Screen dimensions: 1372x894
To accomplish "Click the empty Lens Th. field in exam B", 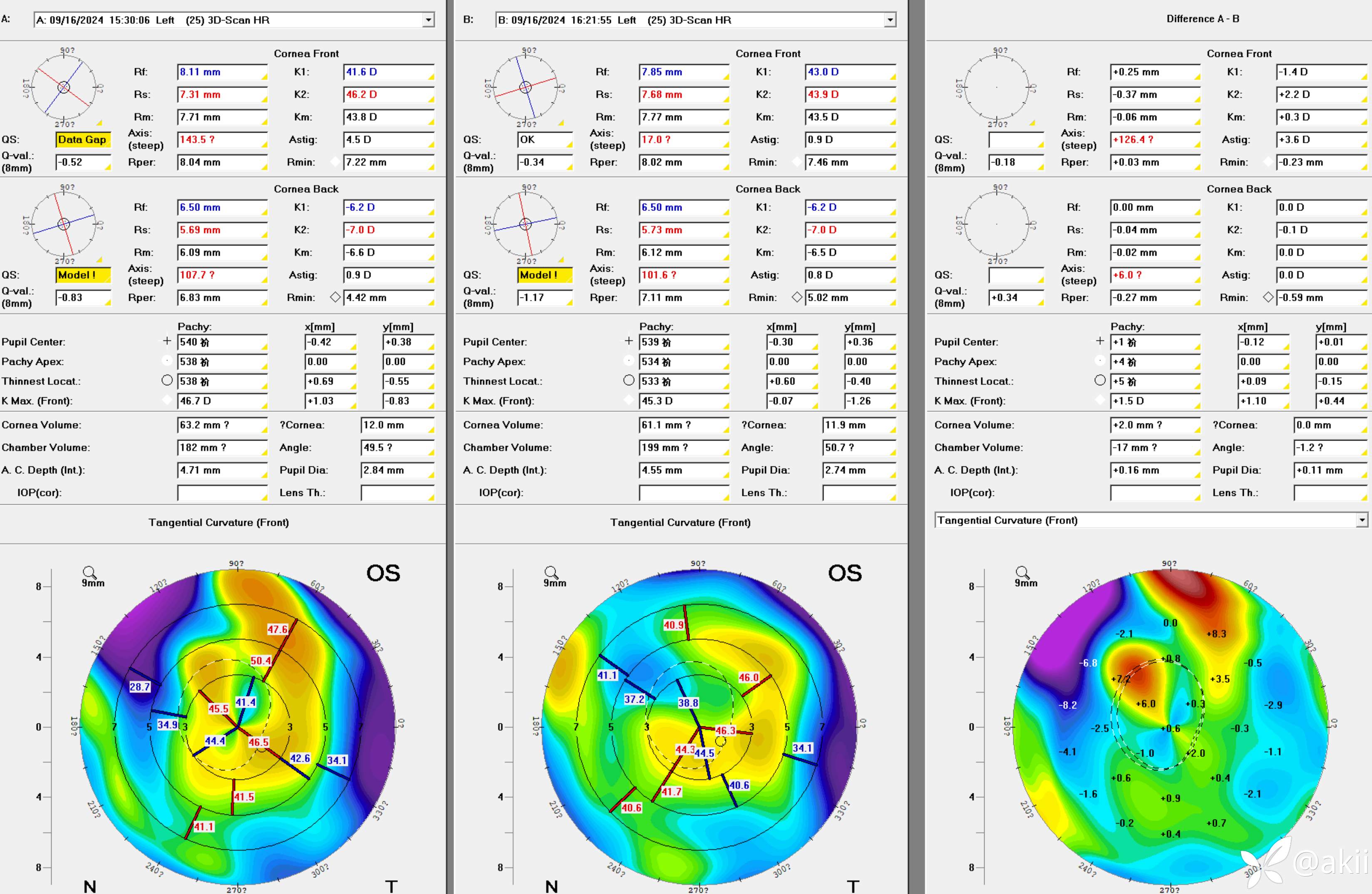I will pos(858,493).
